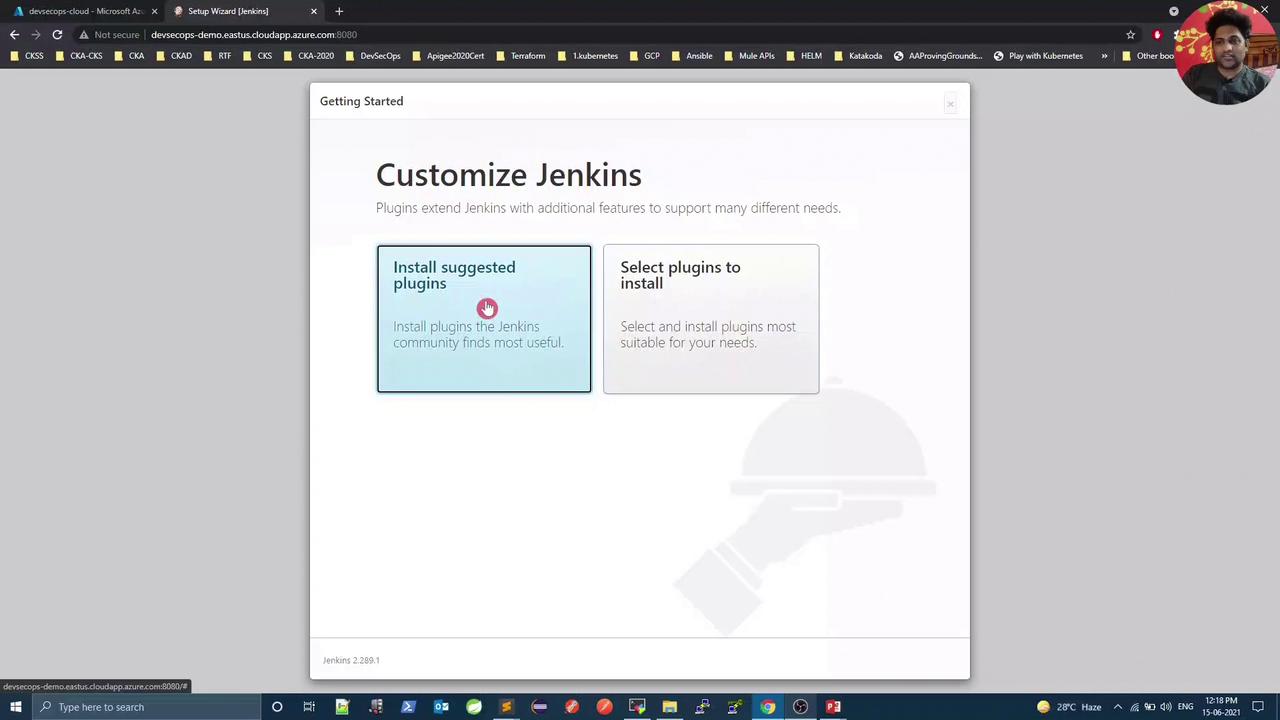Launch PowerPoint from the taskbar
1280x720 pixels.
tap(833, 707)
